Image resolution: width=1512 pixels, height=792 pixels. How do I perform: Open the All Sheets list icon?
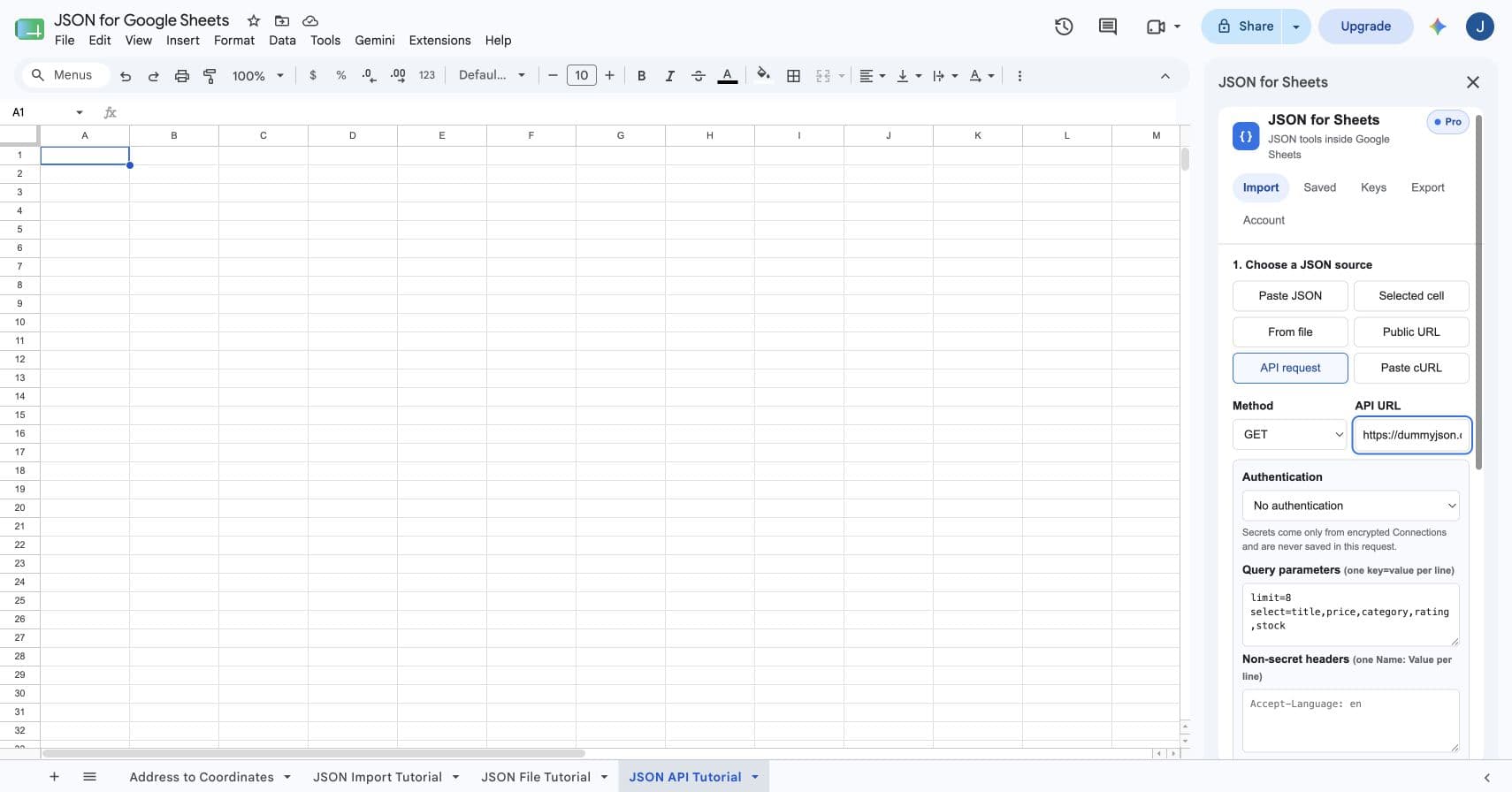pos(89,777)
